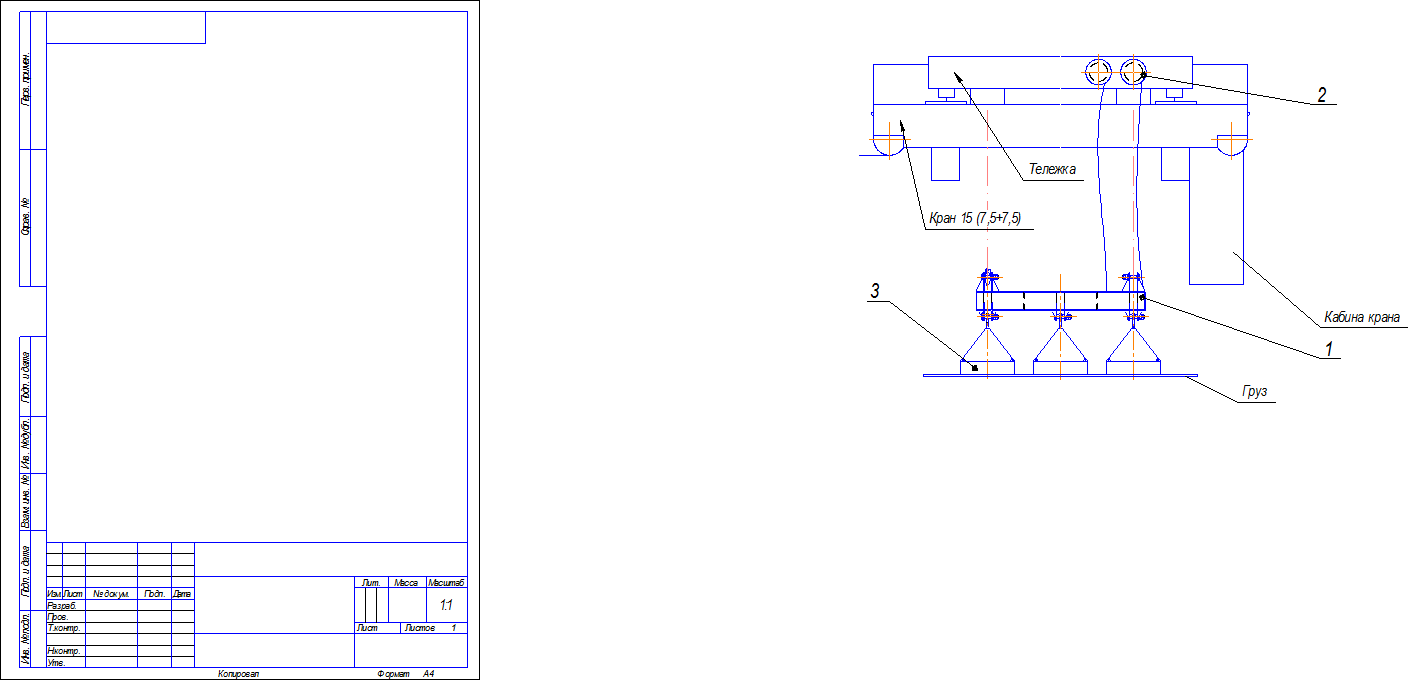This screenshot has height=684, width=1411.
Task: Click the 'Масса' header cell
Action: pyautogui.click(x=407, y=582)
